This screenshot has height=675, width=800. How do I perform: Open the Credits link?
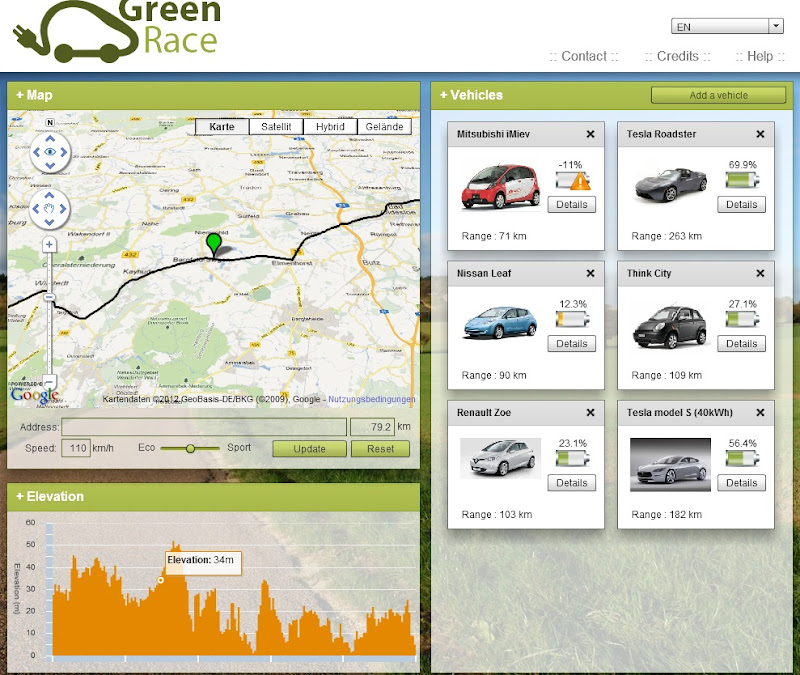pos(678,56)
